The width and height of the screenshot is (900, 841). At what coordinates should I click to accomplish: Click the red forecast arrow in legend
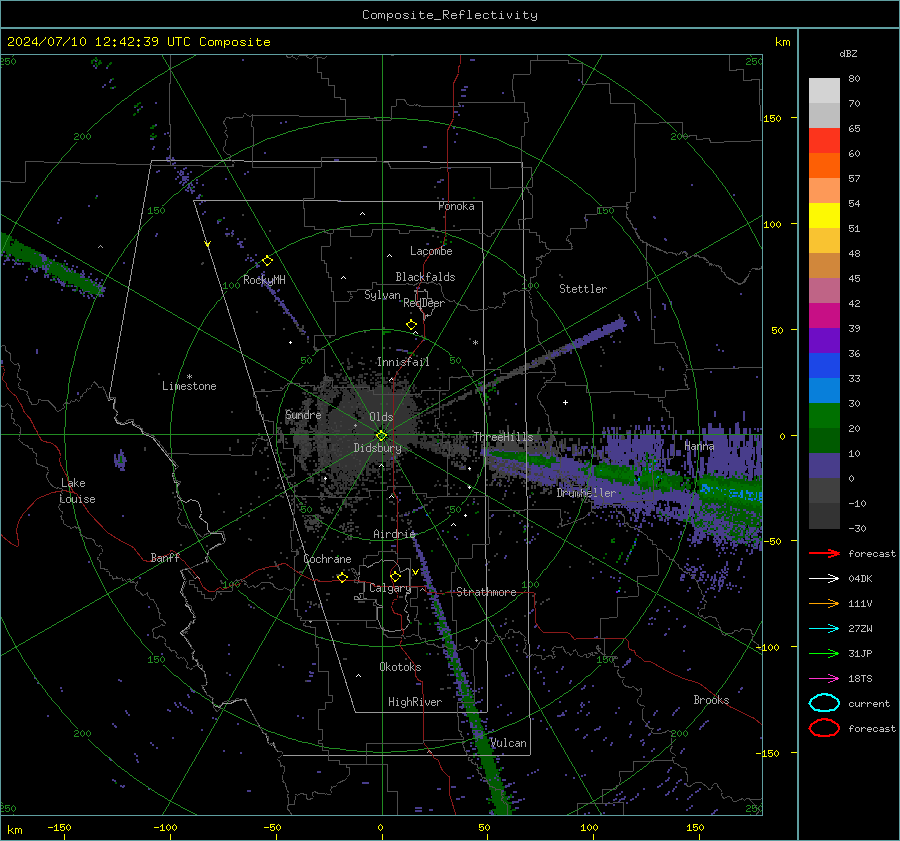(824, 553)
